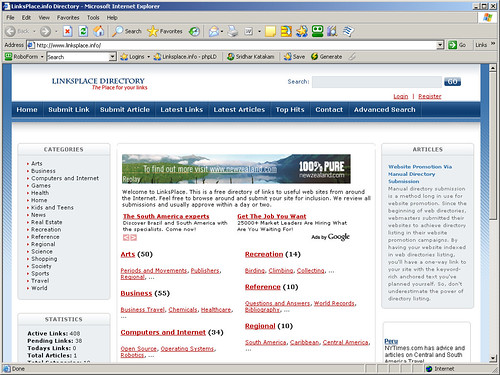This screenshot has width=500, height=375.
Task: Open the Latest Articles navigation tab
Action: point(239,110)
